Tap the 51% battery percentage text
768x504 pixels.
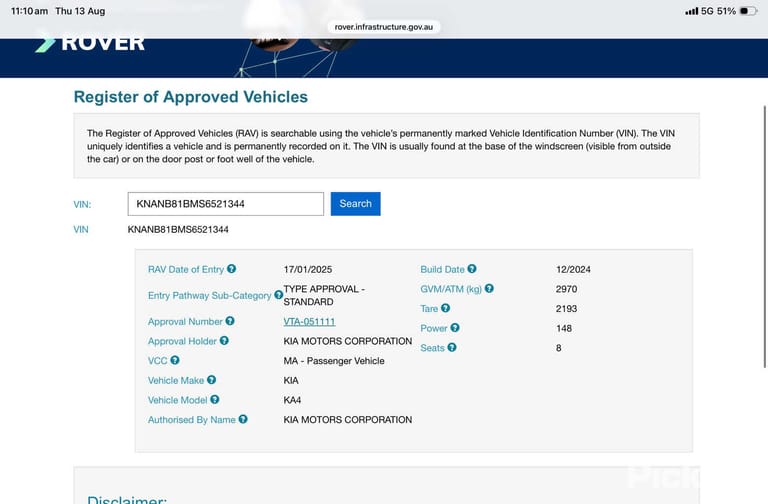pyautogui.click(x=726, y=11)
